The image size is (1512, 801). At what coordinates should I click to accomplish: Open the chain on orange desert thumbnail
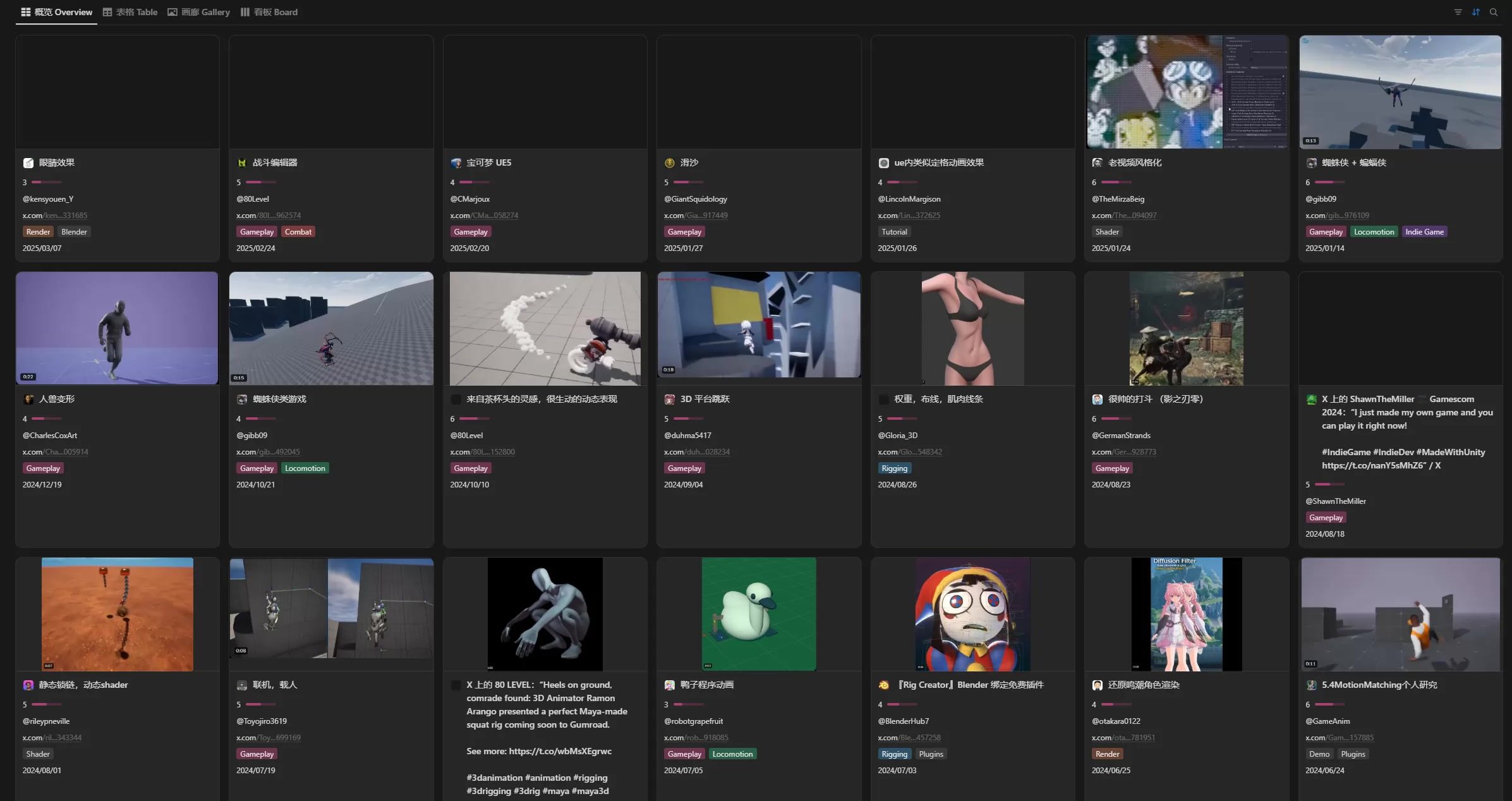coord(118,614)
